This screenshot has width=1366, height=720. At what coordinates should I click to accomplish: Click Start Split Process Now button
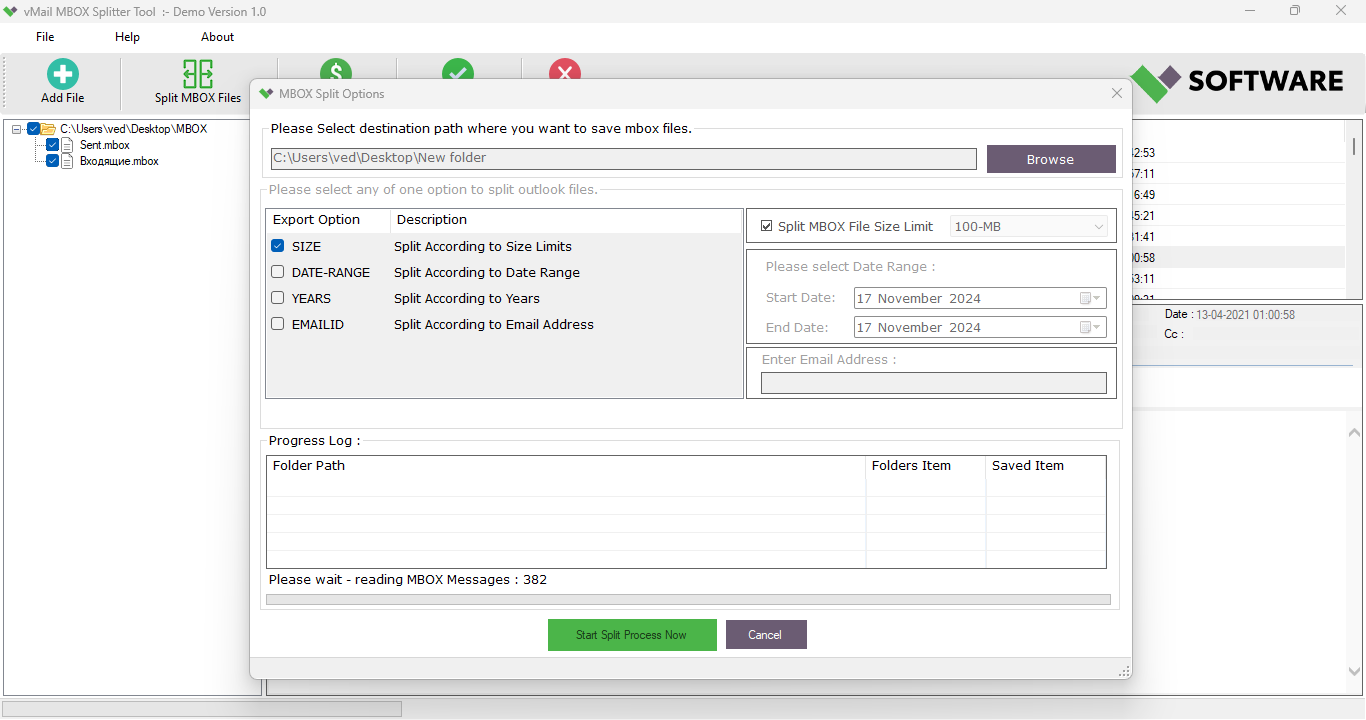point(632,635)
